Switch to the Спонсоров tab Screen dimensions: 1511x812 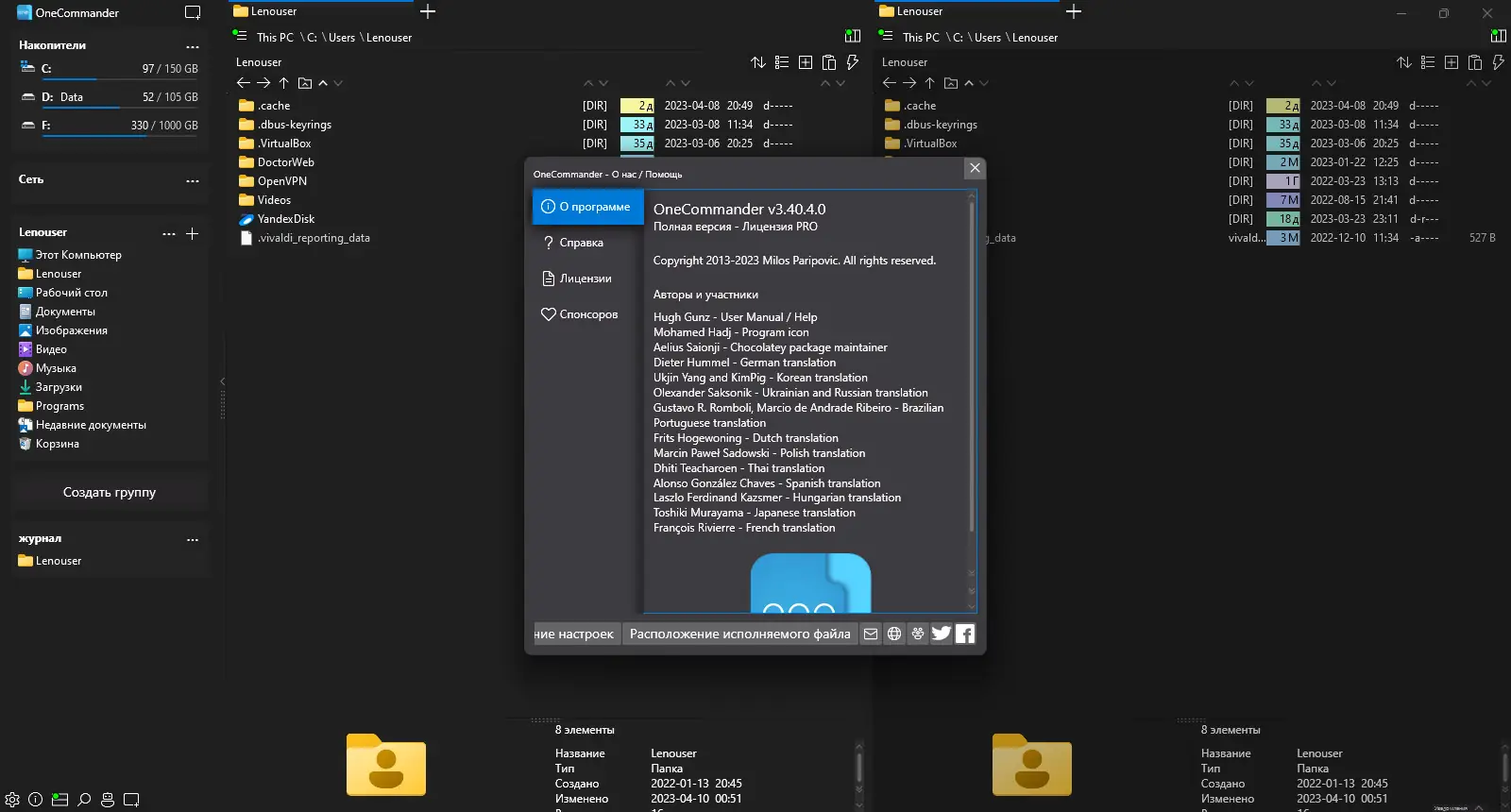(587, 314)
